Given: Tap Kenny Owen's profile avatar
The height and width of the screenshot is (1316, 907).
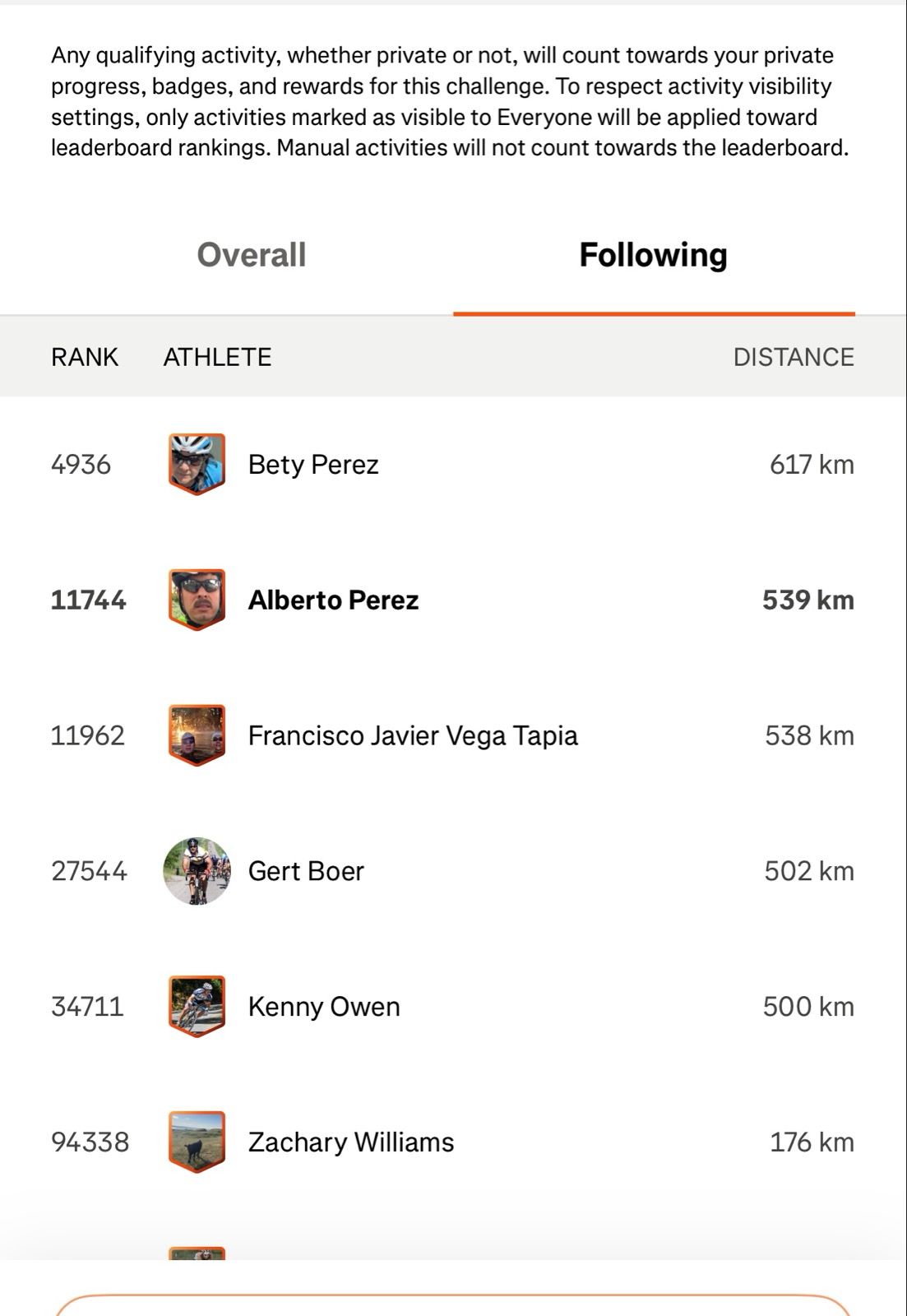Looking at the screenshot, I should coord(197,1007).
